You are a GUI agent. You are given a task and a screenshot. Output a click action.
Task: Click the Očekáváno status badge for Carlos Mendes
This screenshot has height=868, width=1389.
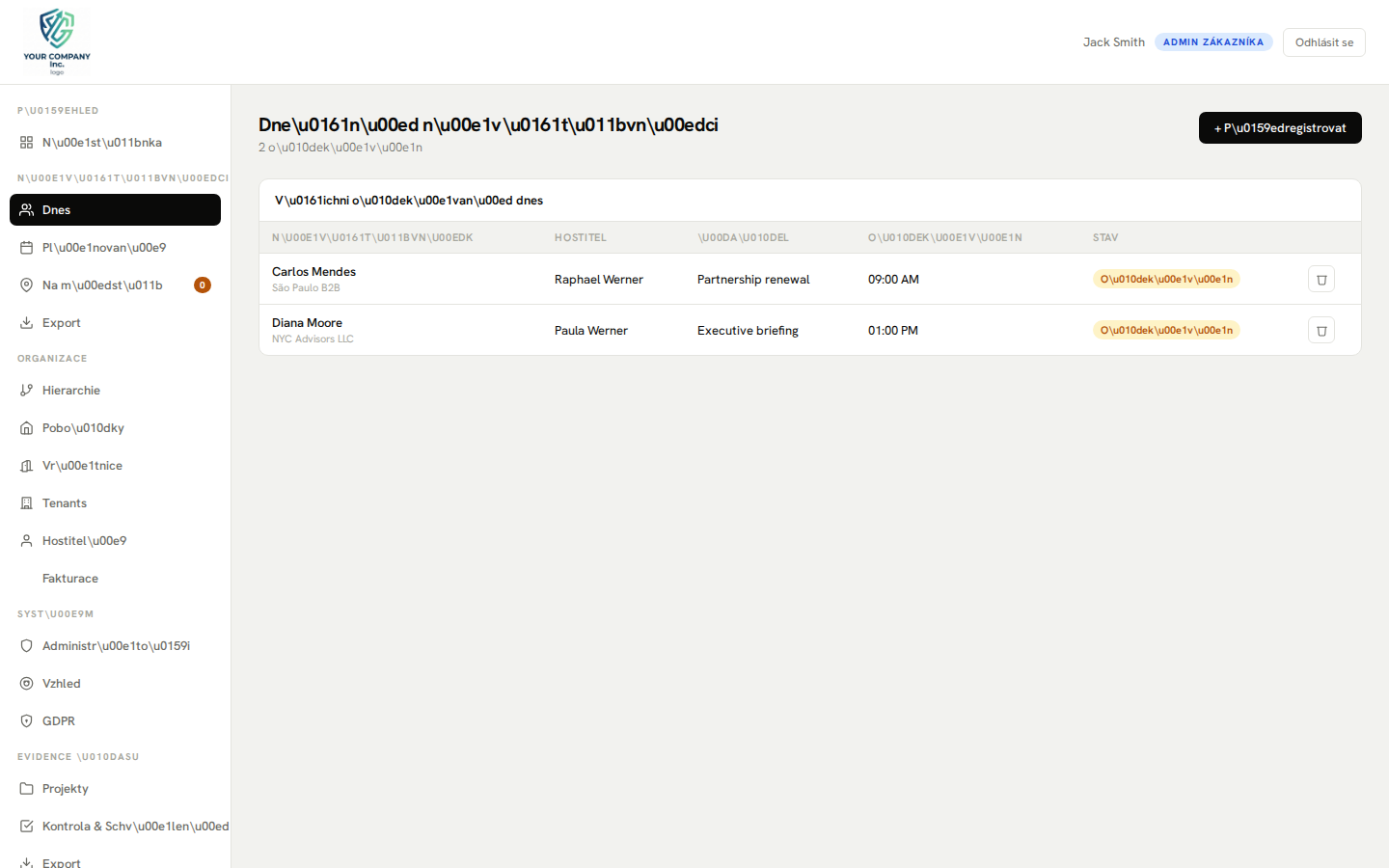(1165, 279)
